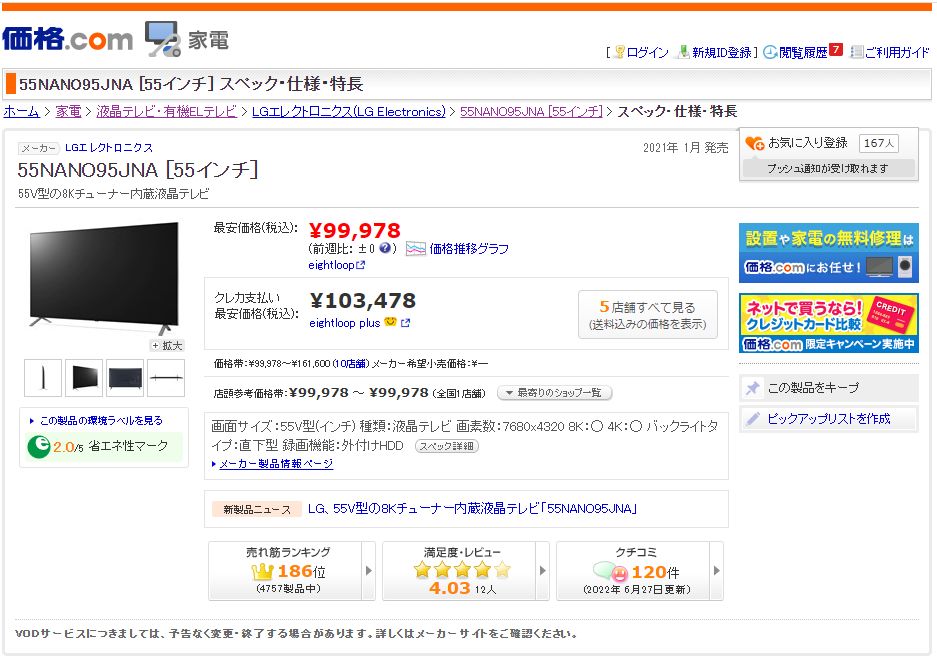937x659 pixels.
Task: Open 閲覧履歴 browsing history
Action: click(803, 53)
